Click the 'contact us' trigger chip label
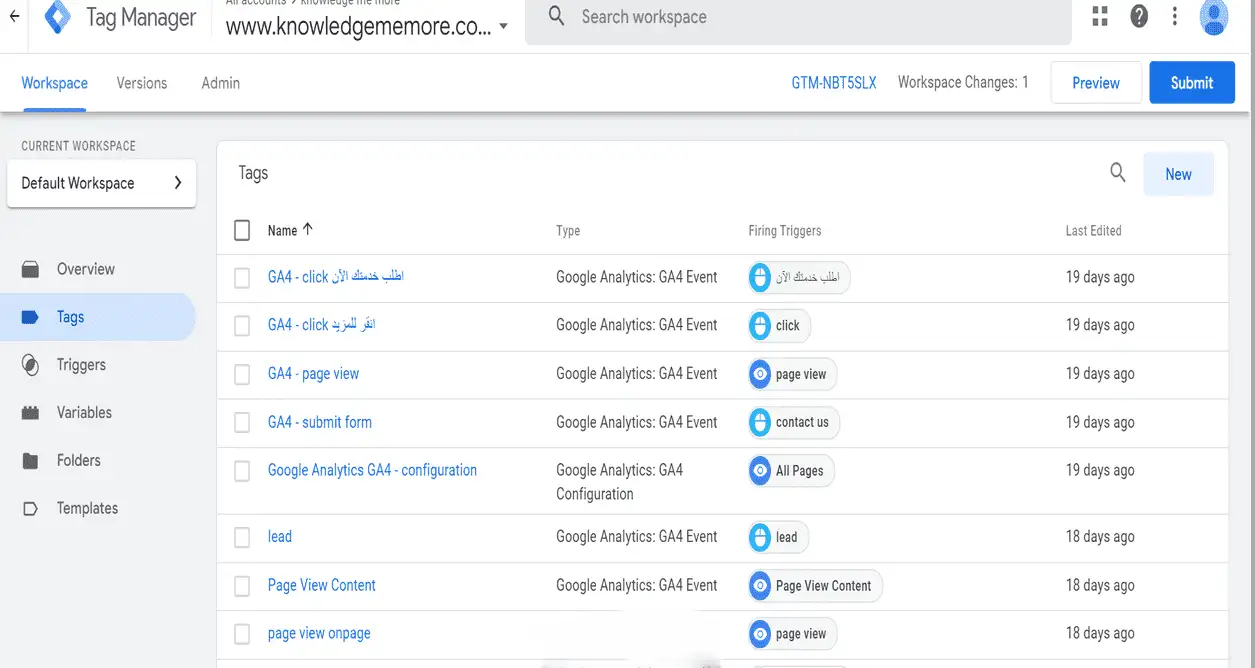This screenshot has height=668, width=1255. click(x=802, y=422)
